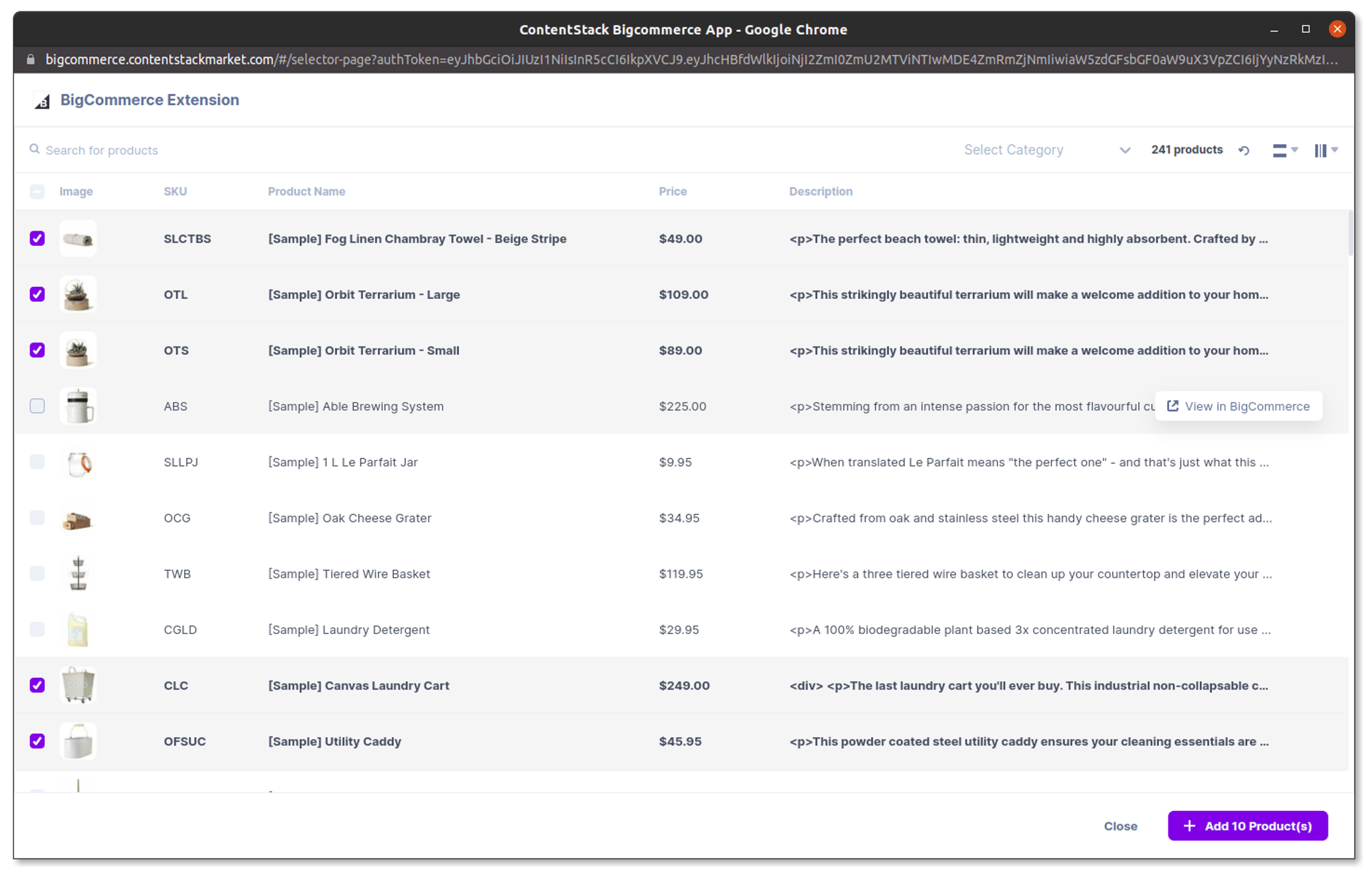Click the BigCommerce Extension title
1372x876 pixels.
149,100
